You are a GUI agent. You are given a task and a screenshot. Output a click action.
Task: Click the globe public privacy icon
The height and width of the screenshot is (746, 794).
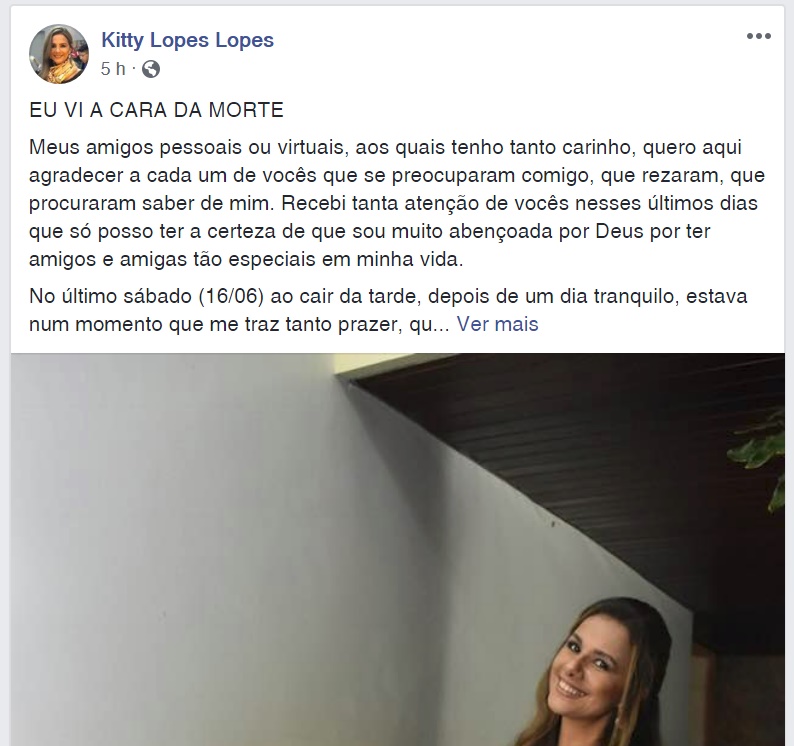(x=151, y=68)
